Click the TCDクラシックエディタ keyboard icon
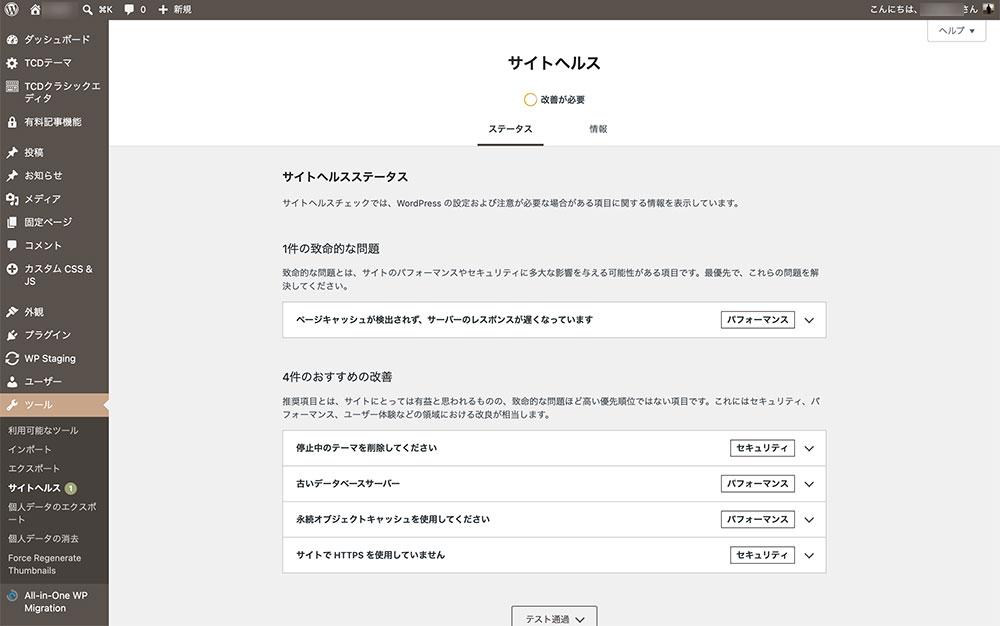The height and width of the screenshot is (626, 1000). click(x=12, y=87)
